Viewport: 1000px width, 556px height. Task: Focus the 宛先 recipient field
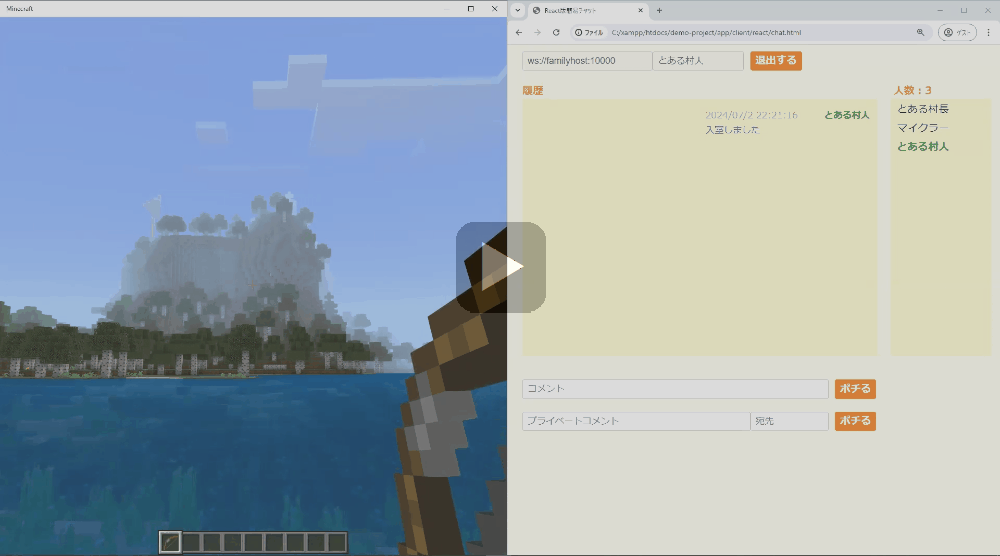pos(790,421)
